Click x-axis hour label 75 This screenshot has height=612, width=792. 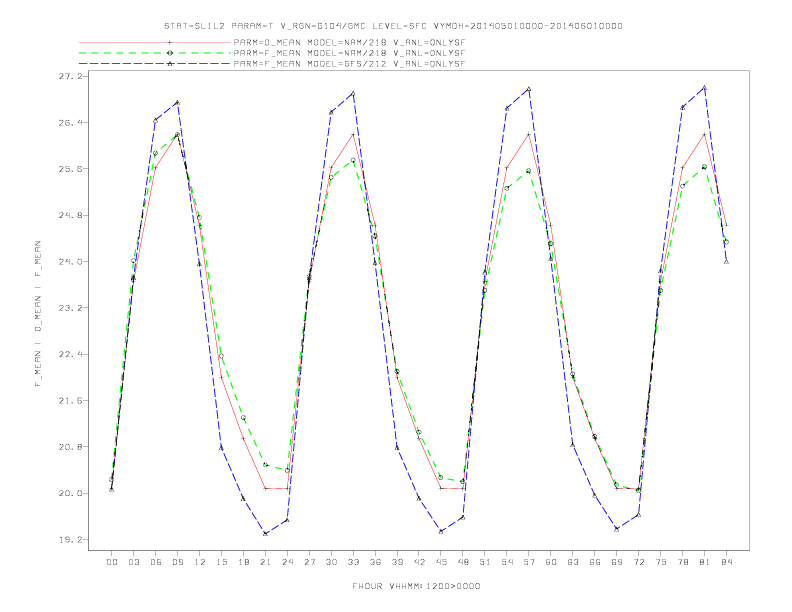pos(661,562)
